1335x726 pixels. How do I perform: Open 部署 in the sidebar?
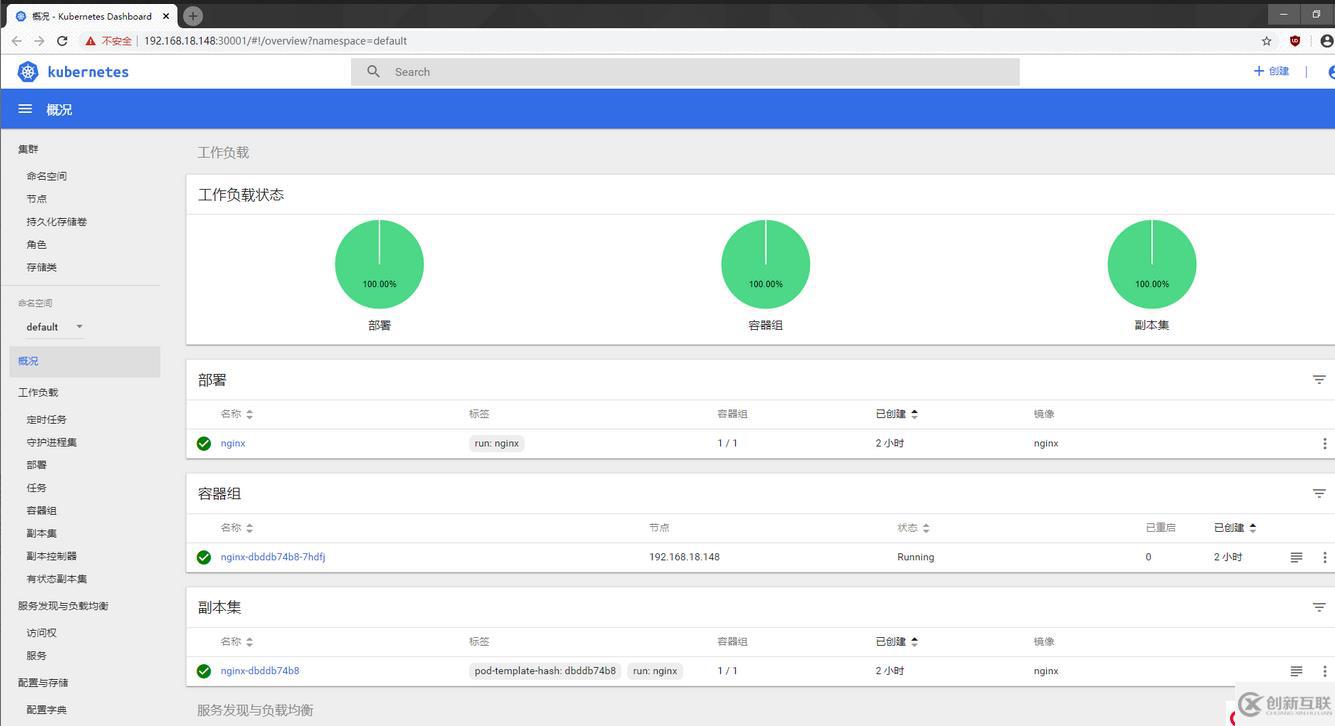pyautogui.click(x=37, y=465)
